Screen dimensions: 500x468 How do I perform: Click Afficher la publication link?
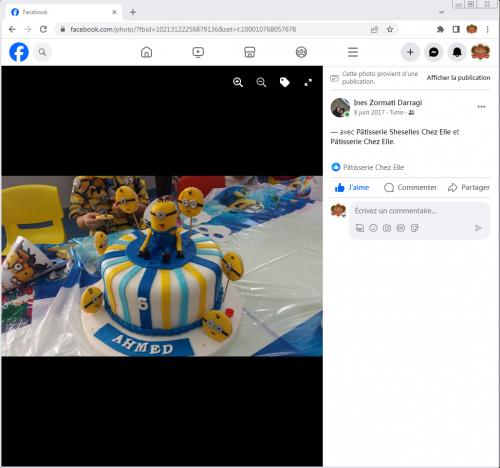[x=458, y=78]
